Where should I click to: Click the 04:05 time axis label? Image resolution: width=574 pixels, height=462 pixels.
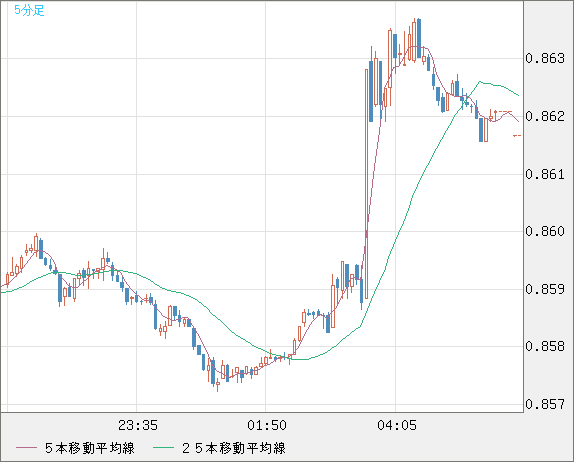click(x=397, y=425)
